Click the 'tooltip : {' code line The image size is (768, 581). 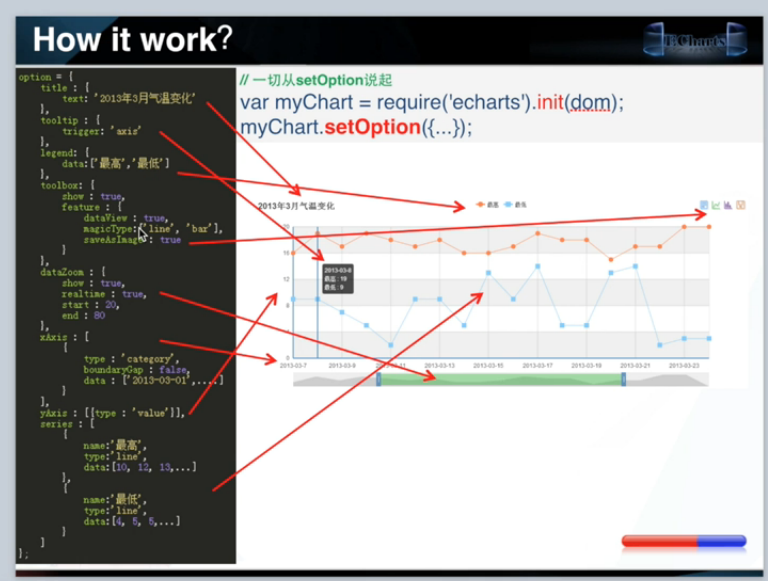point(71,120)
